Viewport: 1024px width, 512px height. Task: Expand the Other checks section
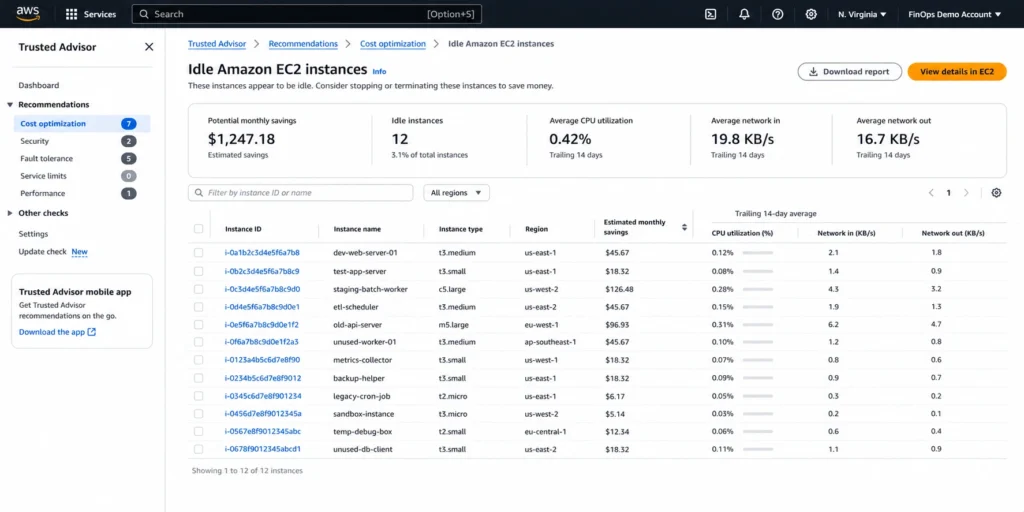(x=10, y=213)
